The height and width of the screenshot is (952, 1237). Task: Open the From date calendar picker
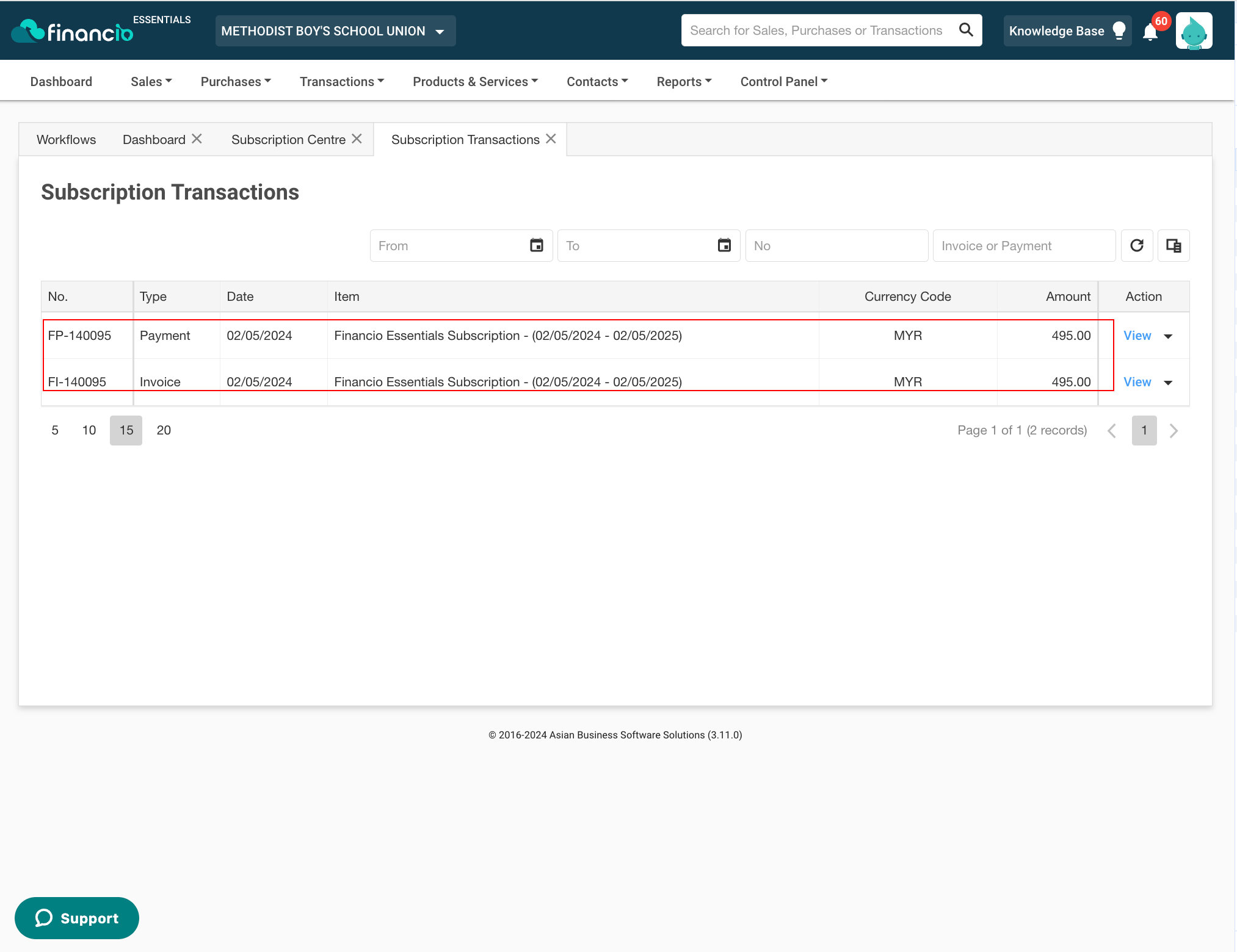[x=536, y=245]
